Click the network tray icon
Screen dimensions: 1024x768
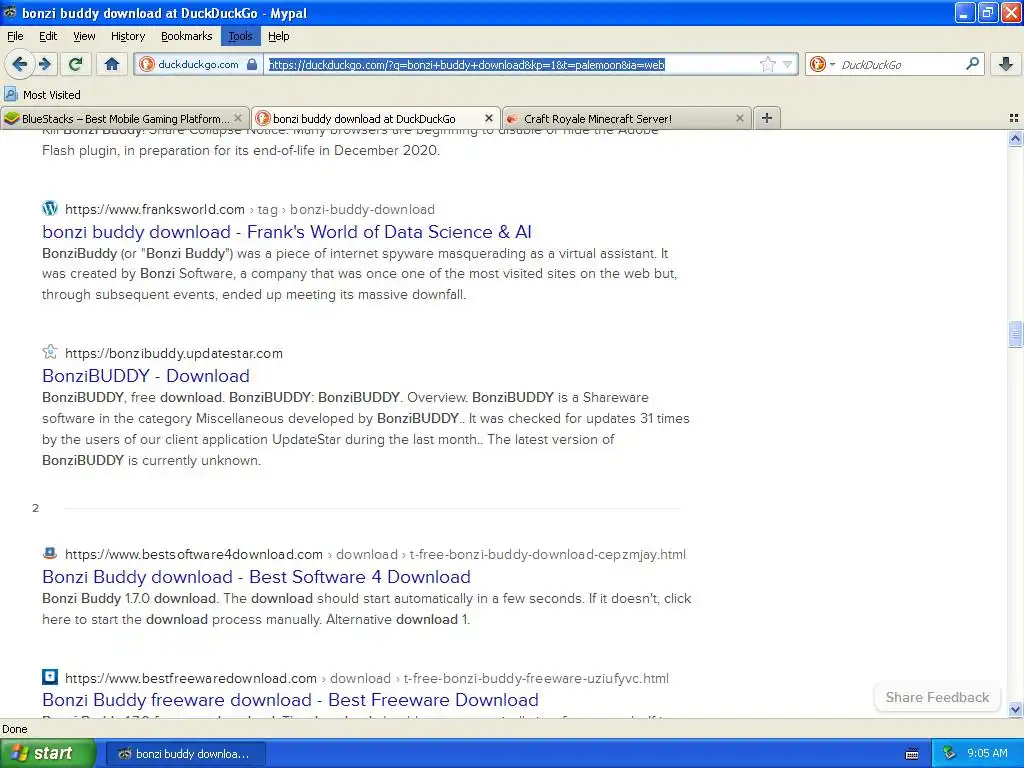(x=949, y=753)
